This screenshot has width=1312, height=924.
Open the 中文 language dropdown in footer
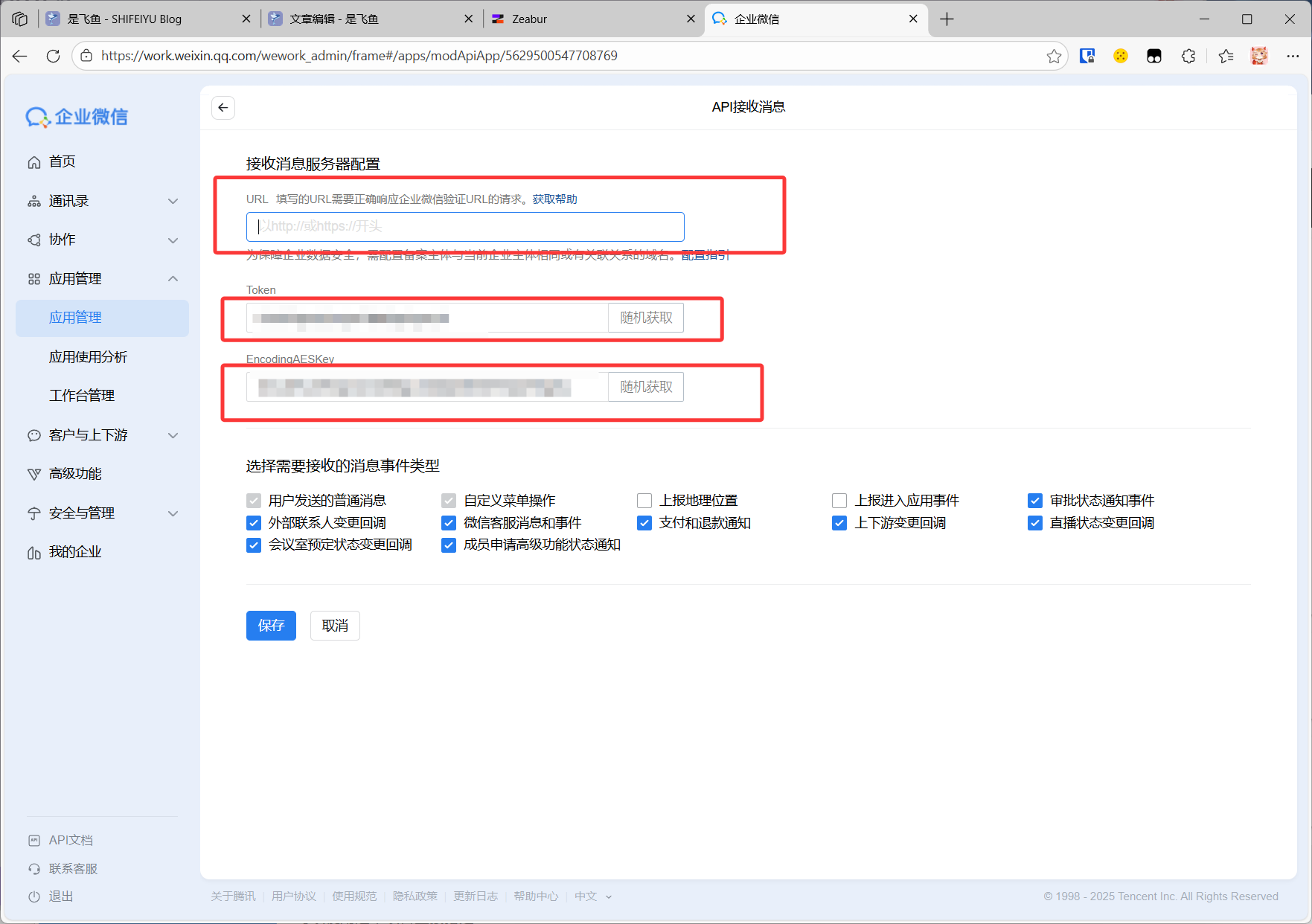592,896
